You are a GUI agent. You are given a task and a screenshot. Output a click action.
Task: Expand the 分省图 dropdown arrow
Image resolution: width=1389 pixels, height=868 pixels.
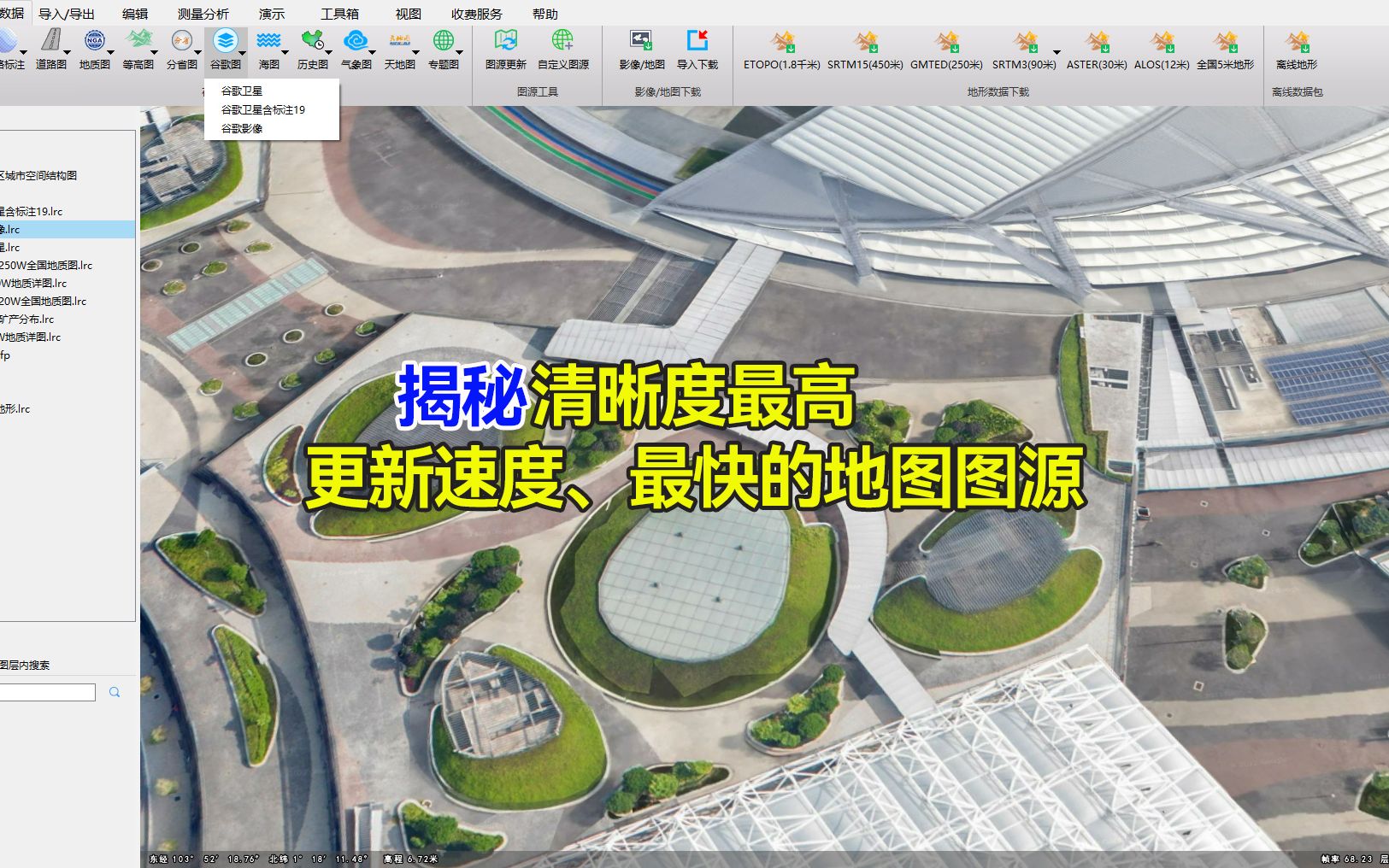[198, 53]
